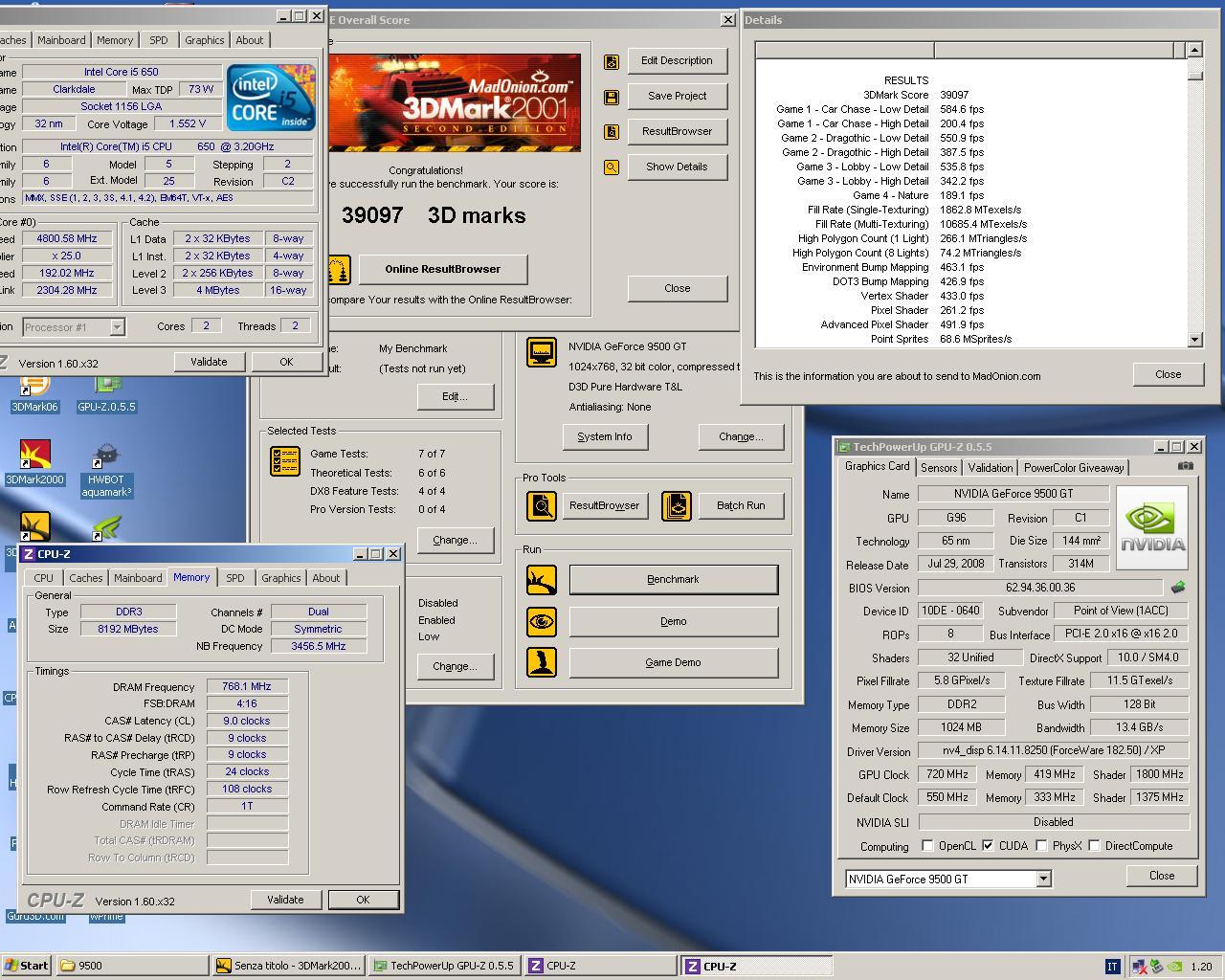1225x980 pixels.
Task: Click Validate in lower CPU-Z Memory window
Action: [x=285, y=900]
